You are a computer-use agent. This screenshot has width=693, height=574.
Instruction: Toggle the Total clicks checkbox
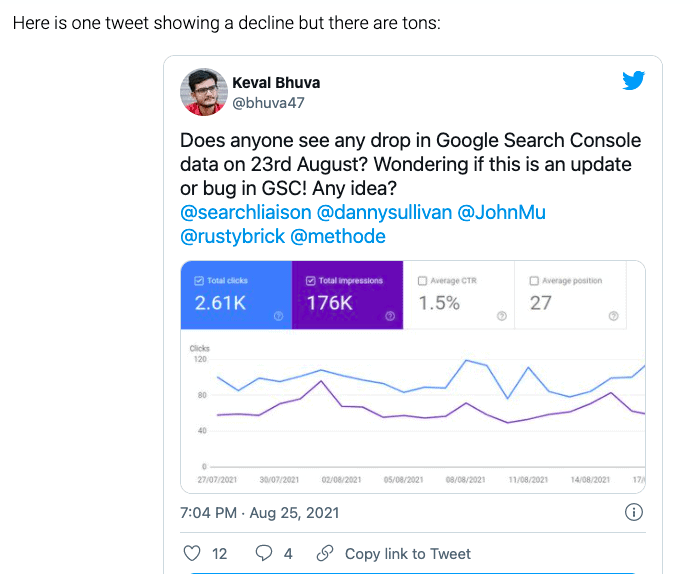198,281
